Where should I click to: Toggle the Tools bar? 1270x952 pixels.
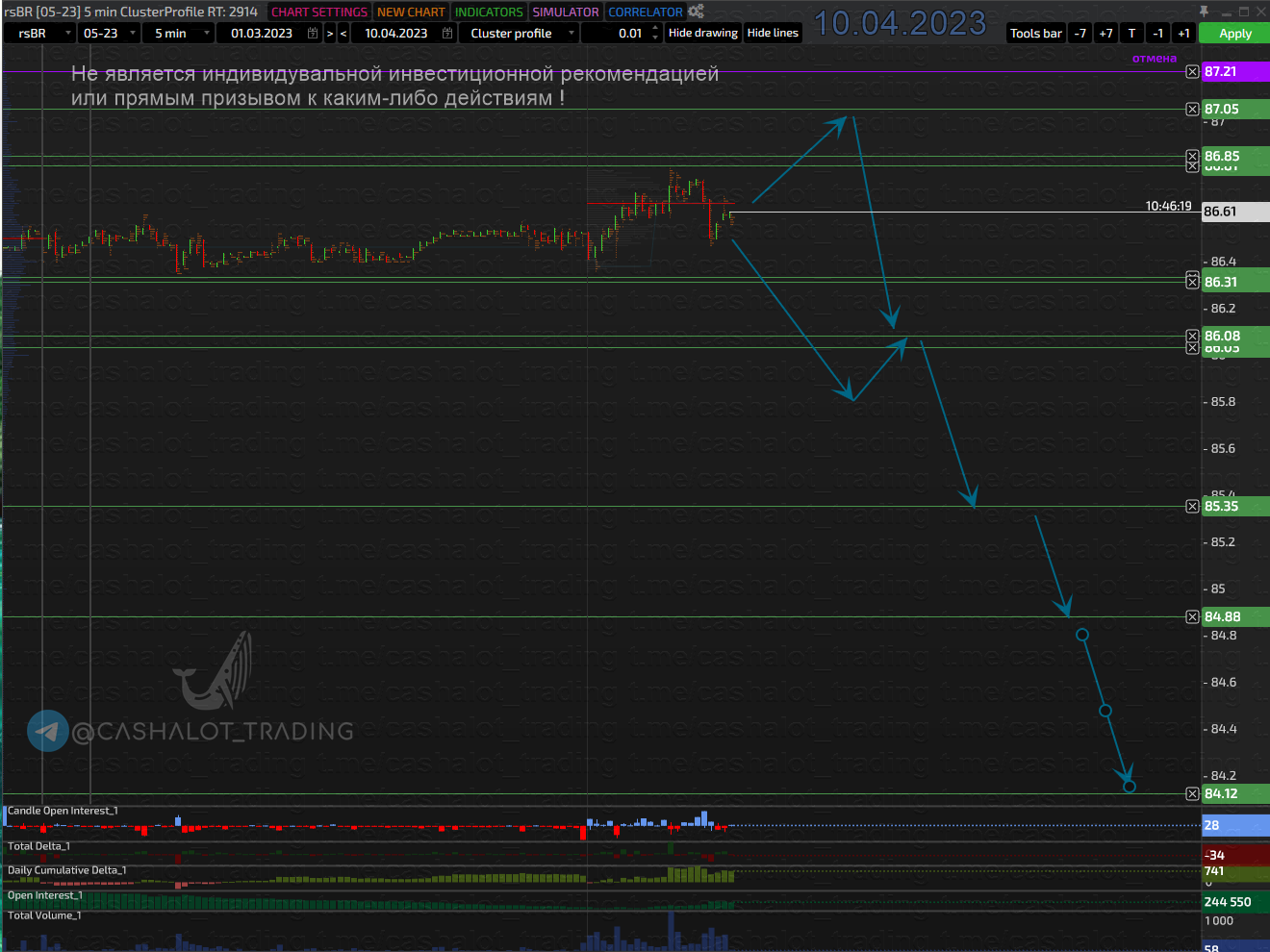click(x=1035, y=33)
